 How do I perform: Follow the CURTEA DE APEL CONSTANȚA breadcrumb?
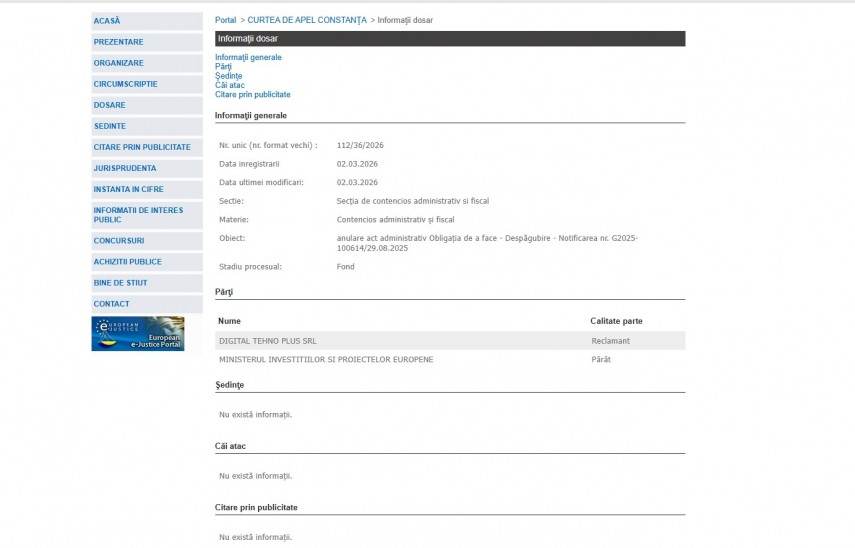click(307, 20)
